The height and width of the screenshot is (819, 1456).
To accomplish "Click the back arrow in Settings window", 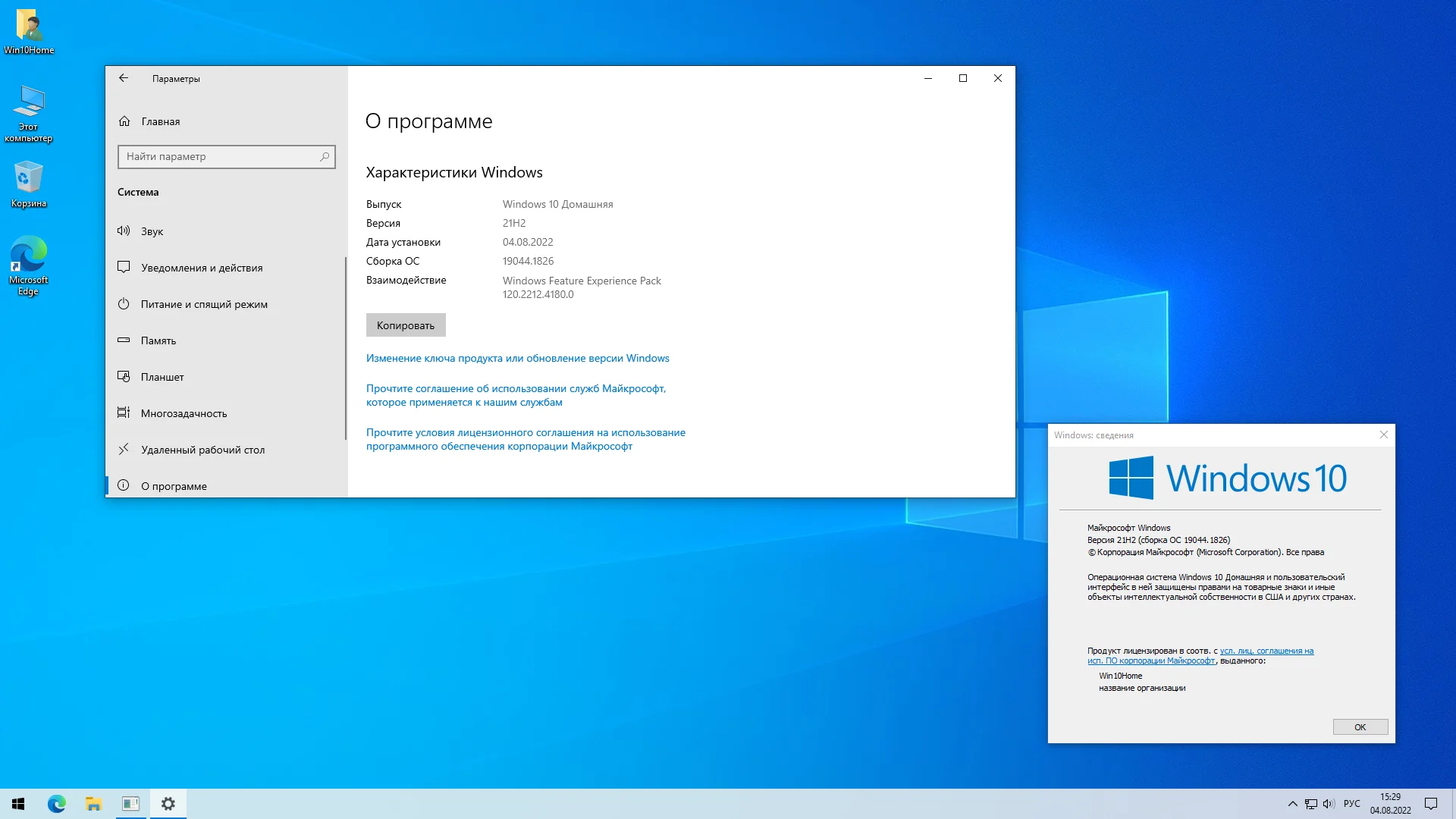I will [x=124, y=78].
